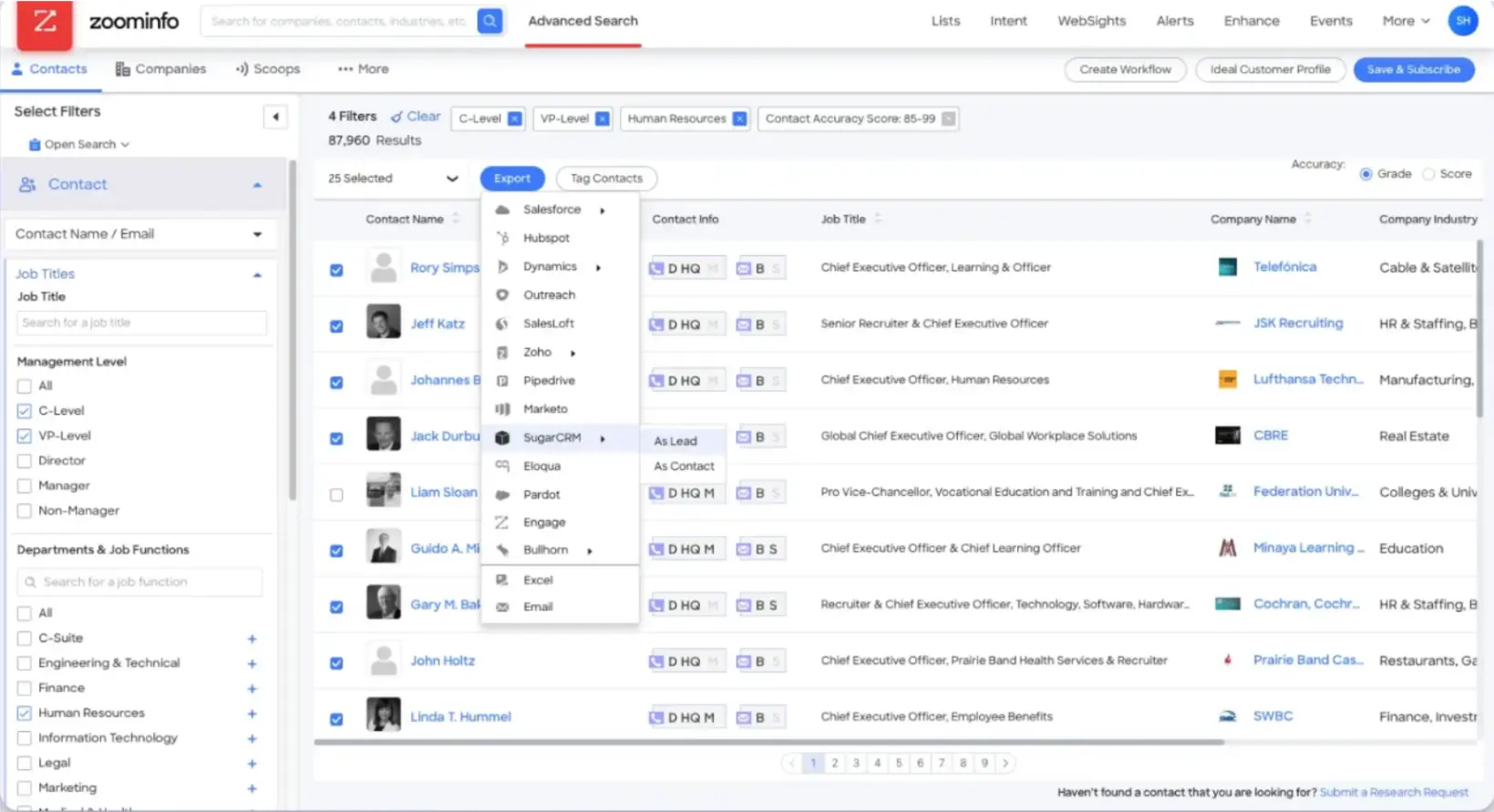Click CBRE company logo icon
1494x812 pixels.
pyautogui.click(x=1228, y=436)
